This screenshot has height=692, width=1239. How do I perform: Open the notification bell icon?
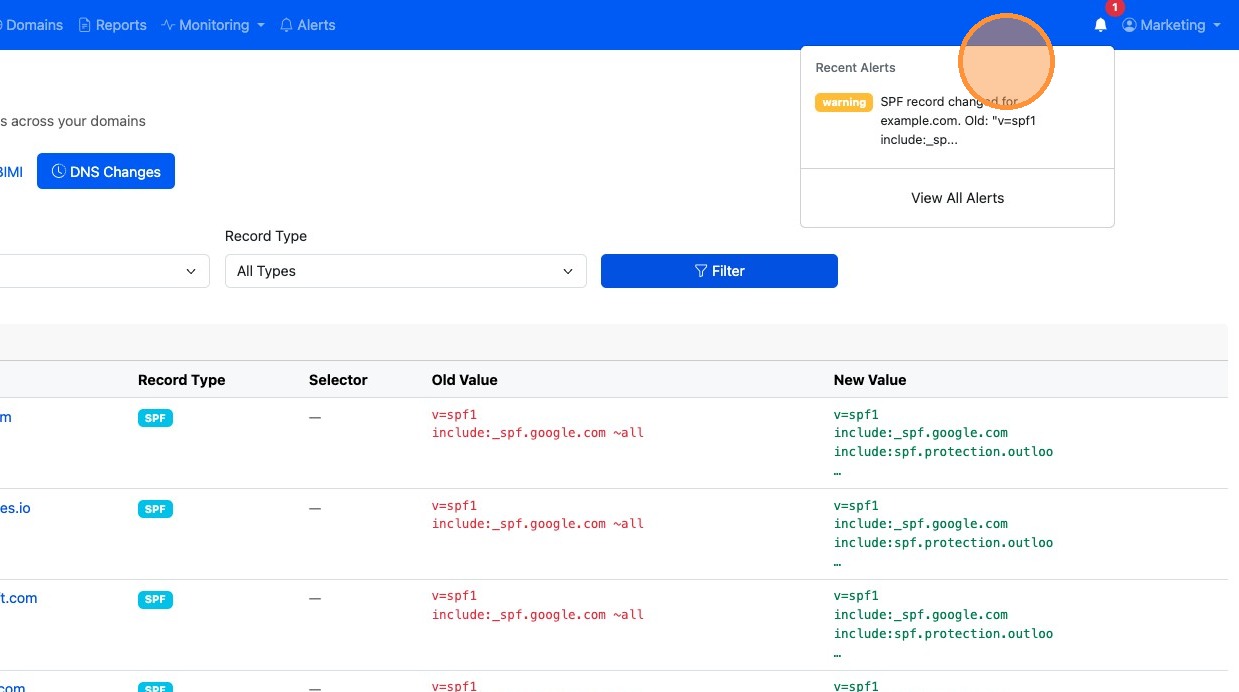(x=1100, y=25)
